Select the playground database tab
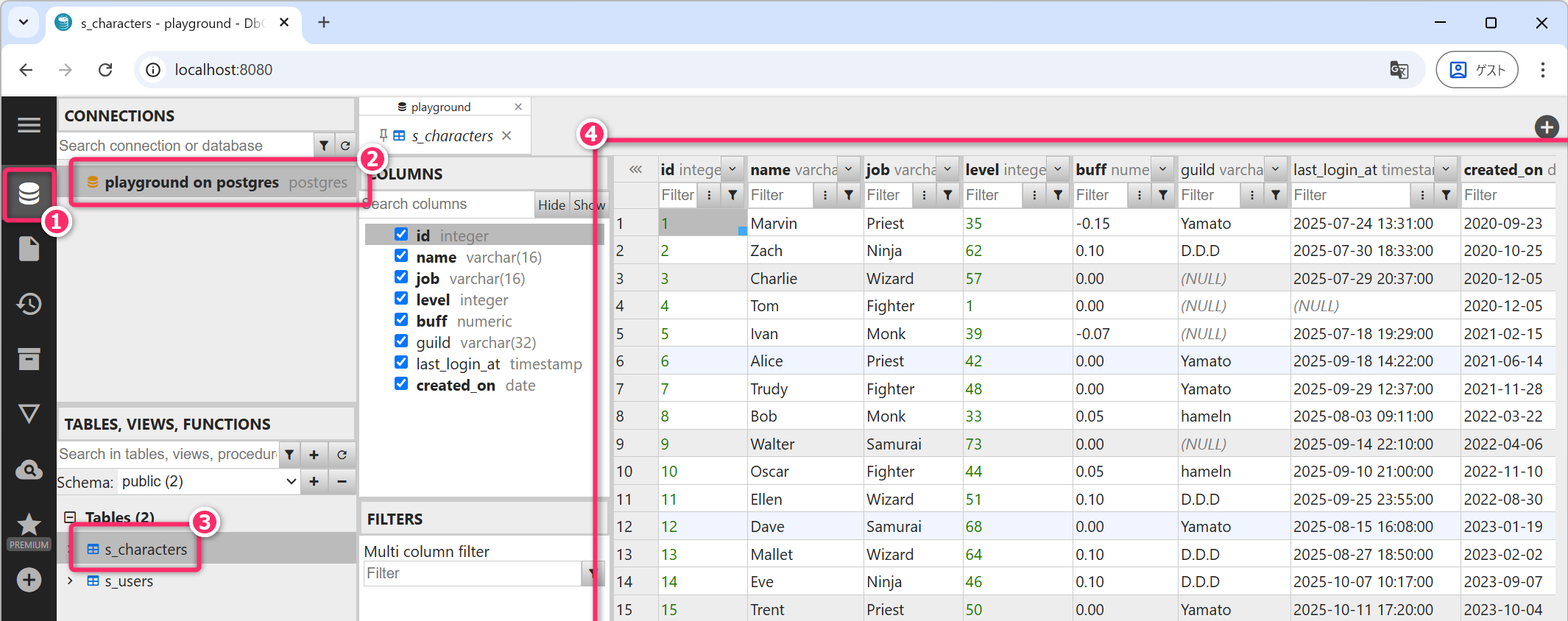Screen dimensions: 1568x621 (x=440, y=107)
